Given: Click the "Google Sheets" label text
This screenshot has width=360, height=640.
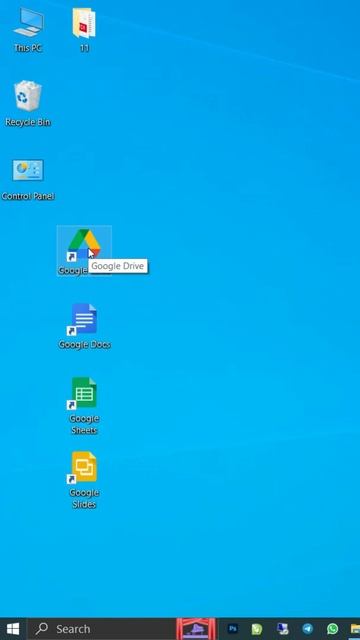Looking at the screenshot, I should 84,424.
